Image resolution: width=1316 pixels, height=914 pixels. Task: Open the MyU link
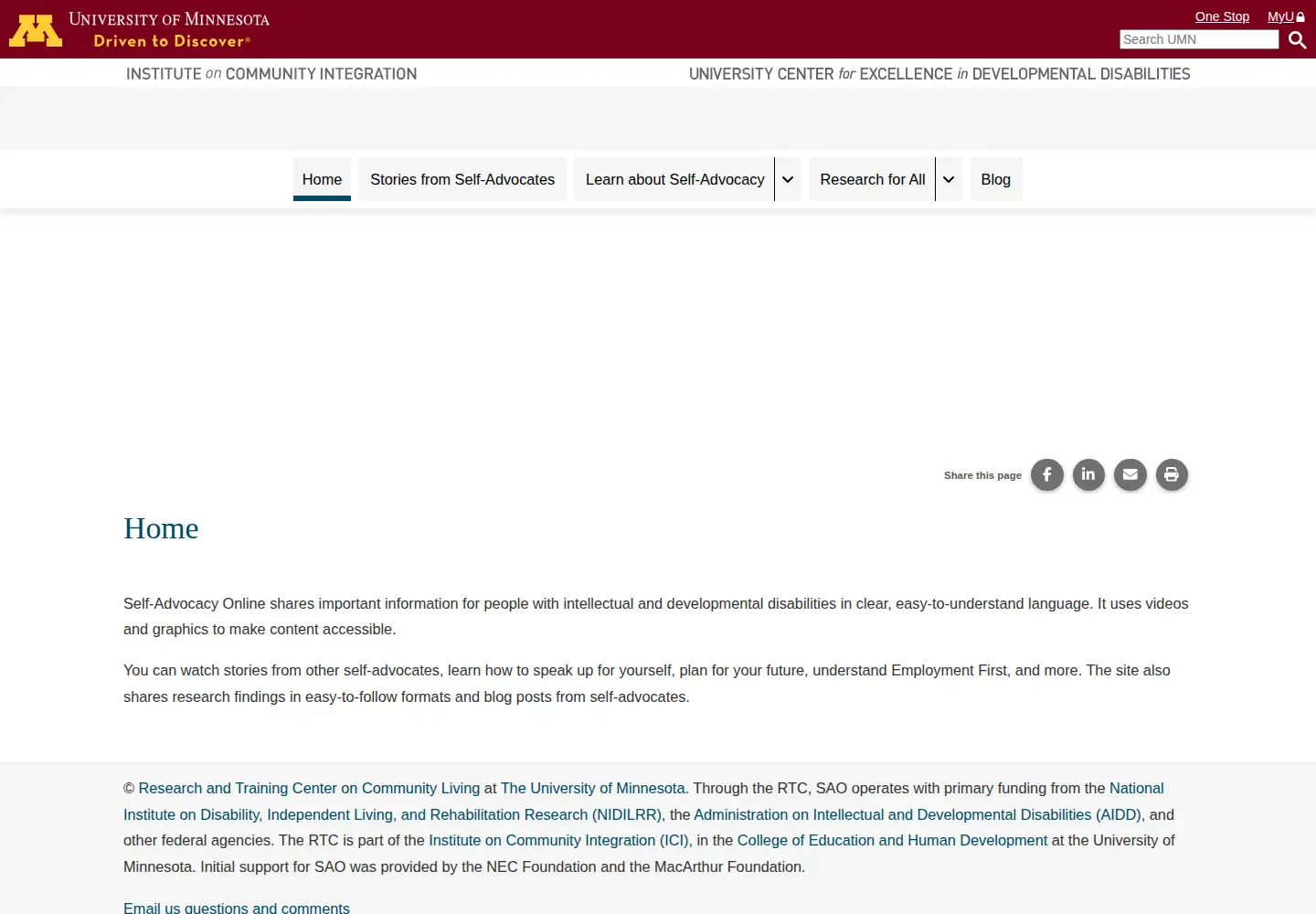(1286, 16)
